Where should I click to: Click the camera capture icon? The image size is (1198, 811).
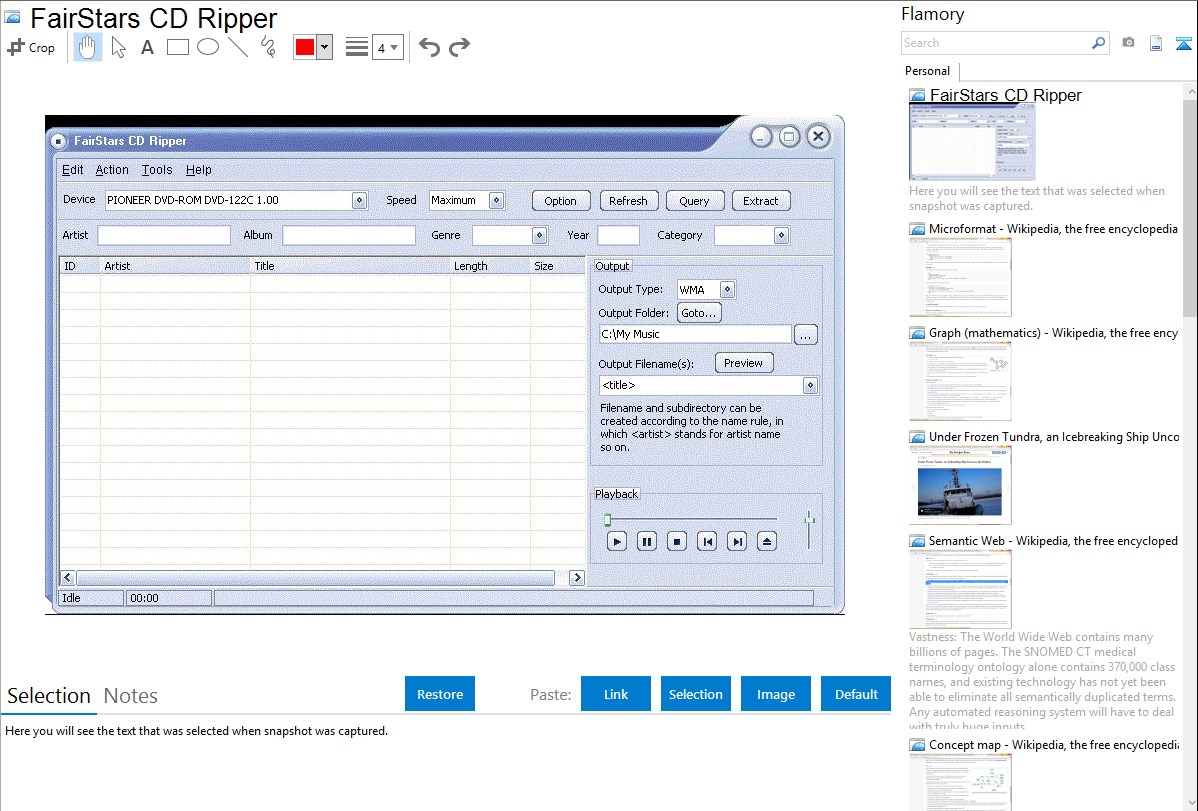coord(1128,43)
